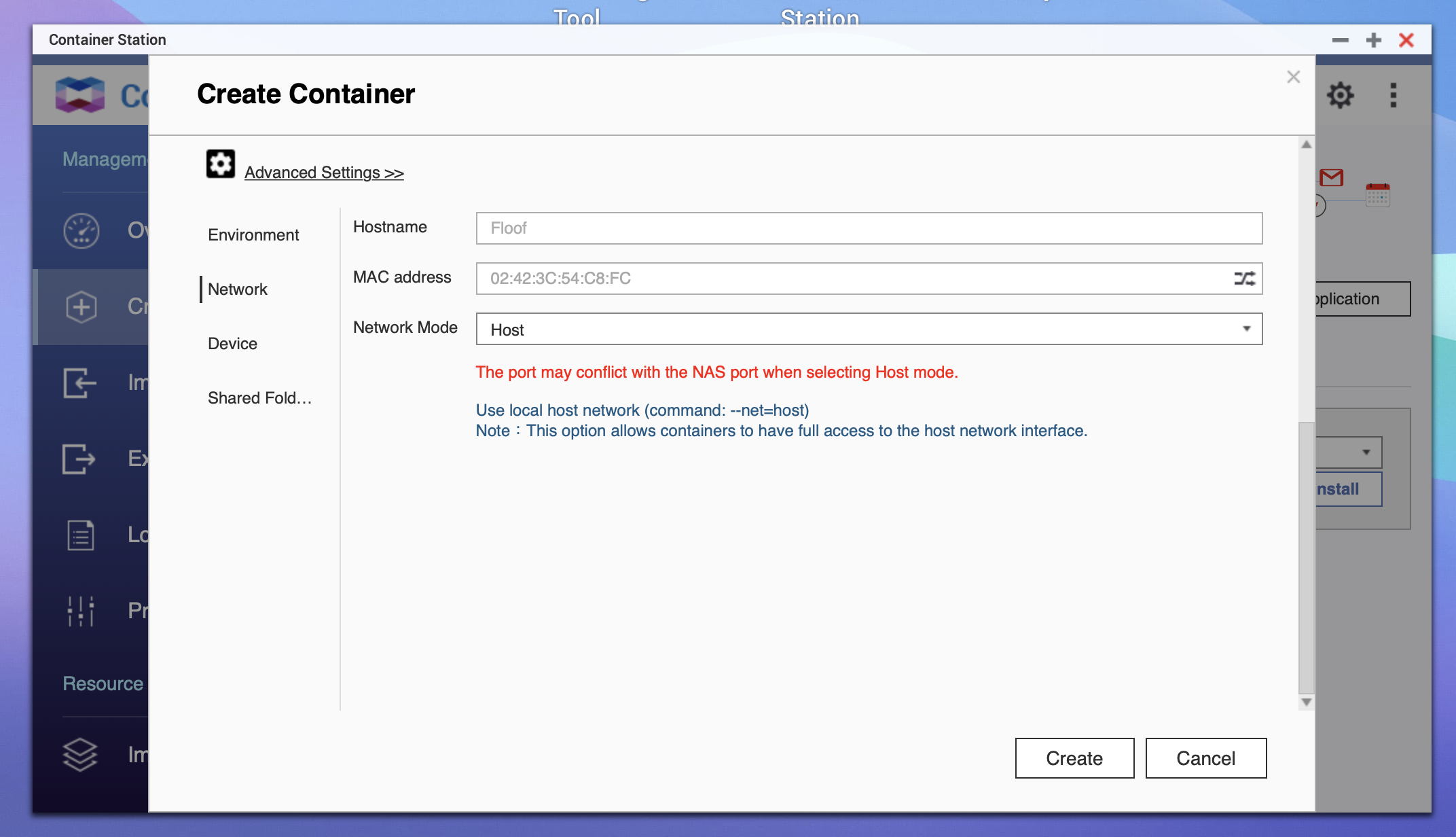Open Container Station settings gear icon

click(1340, 95)
